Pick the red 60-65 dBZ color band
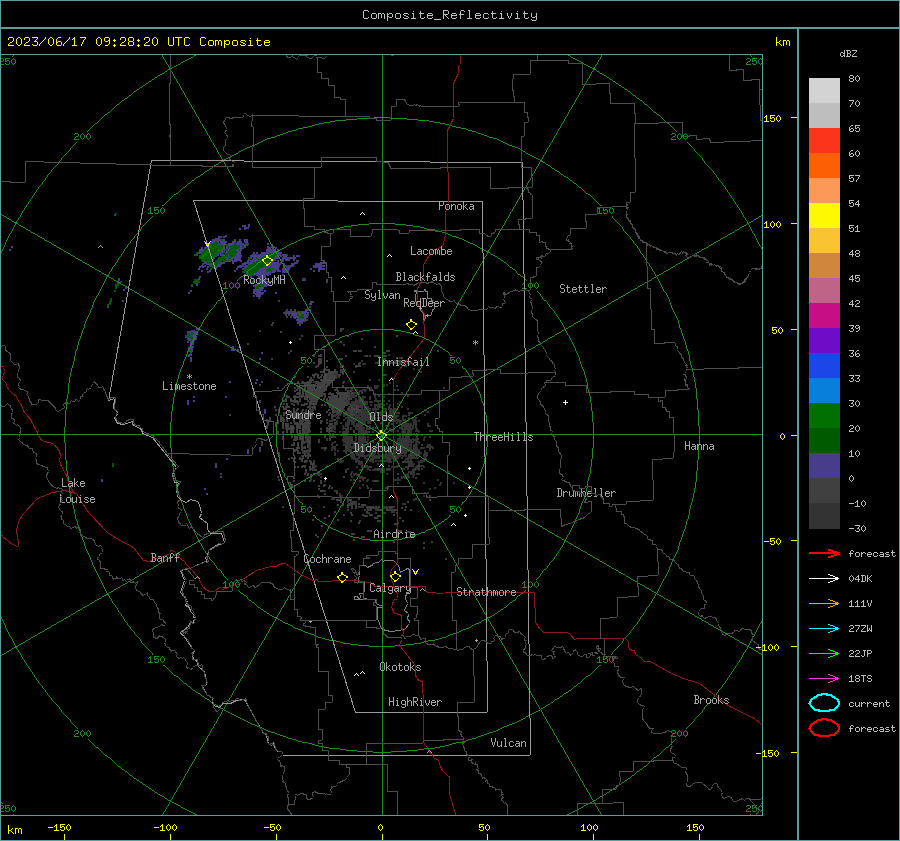The width and height of the screenshot is (900, 841). (x=824, y=141)
